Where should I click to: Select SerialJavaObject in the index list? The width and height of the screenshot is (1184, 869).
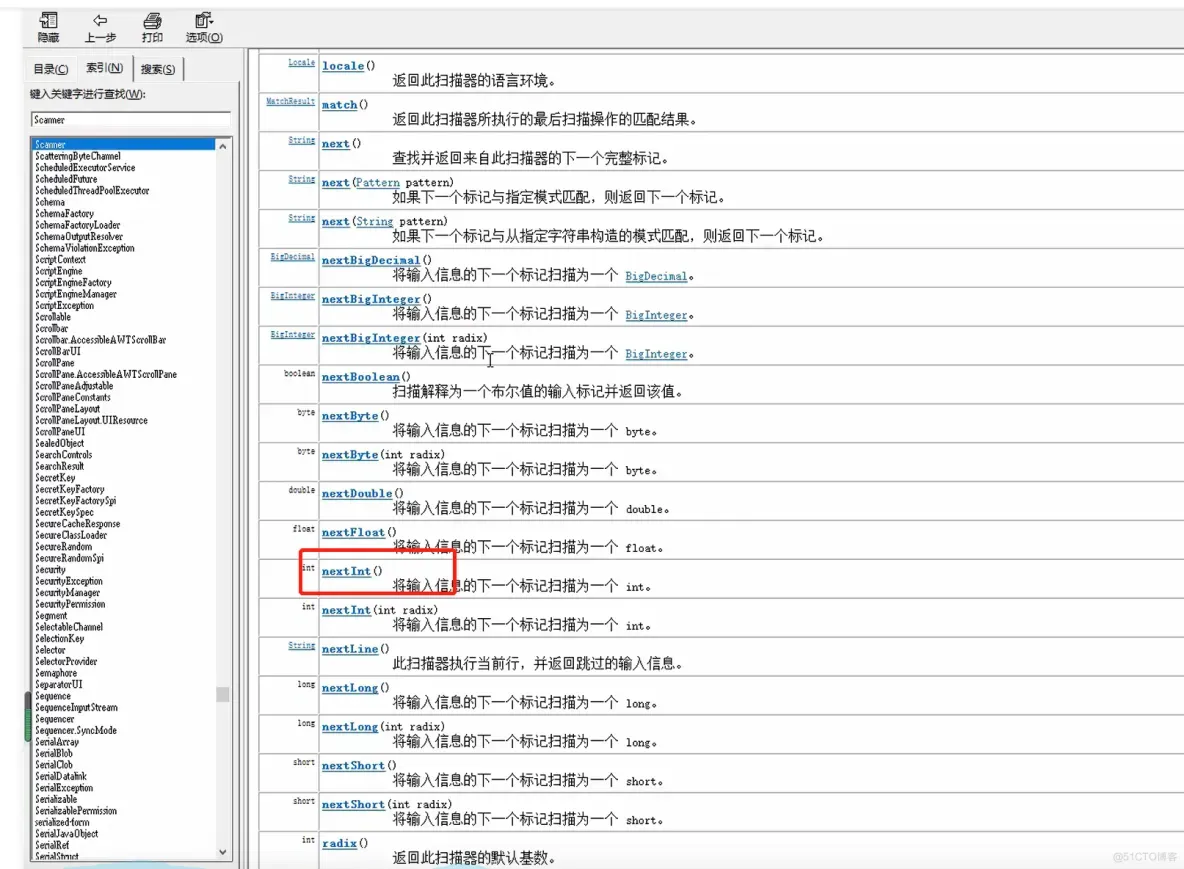click(66, 834)
